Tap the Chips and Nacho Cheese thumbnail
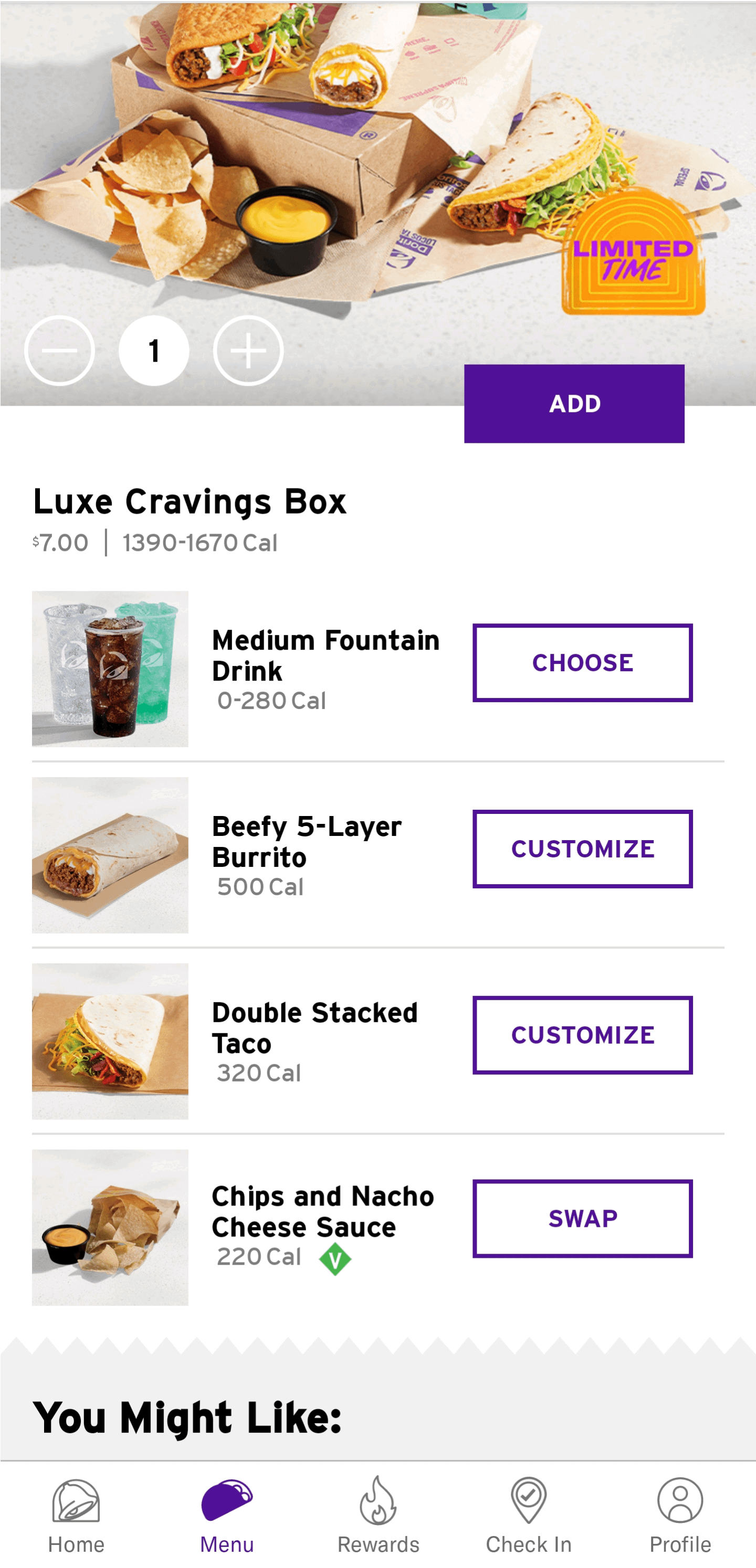 tap(110, 1227)
